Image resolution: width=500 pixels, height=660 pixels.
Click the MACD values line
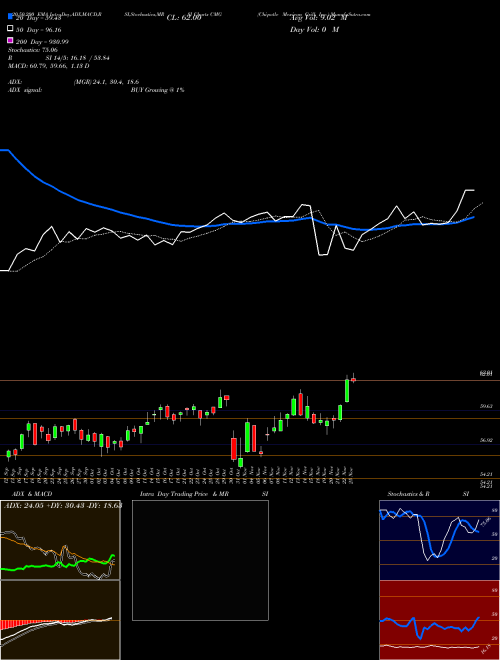tap(49, 66)
